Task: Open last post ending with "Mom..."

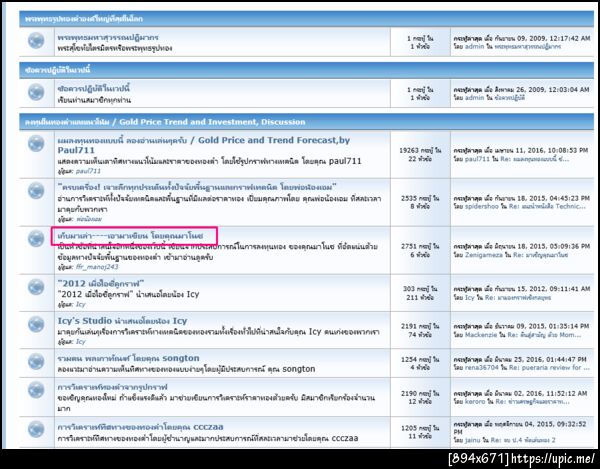Action: tap(544, 335)
